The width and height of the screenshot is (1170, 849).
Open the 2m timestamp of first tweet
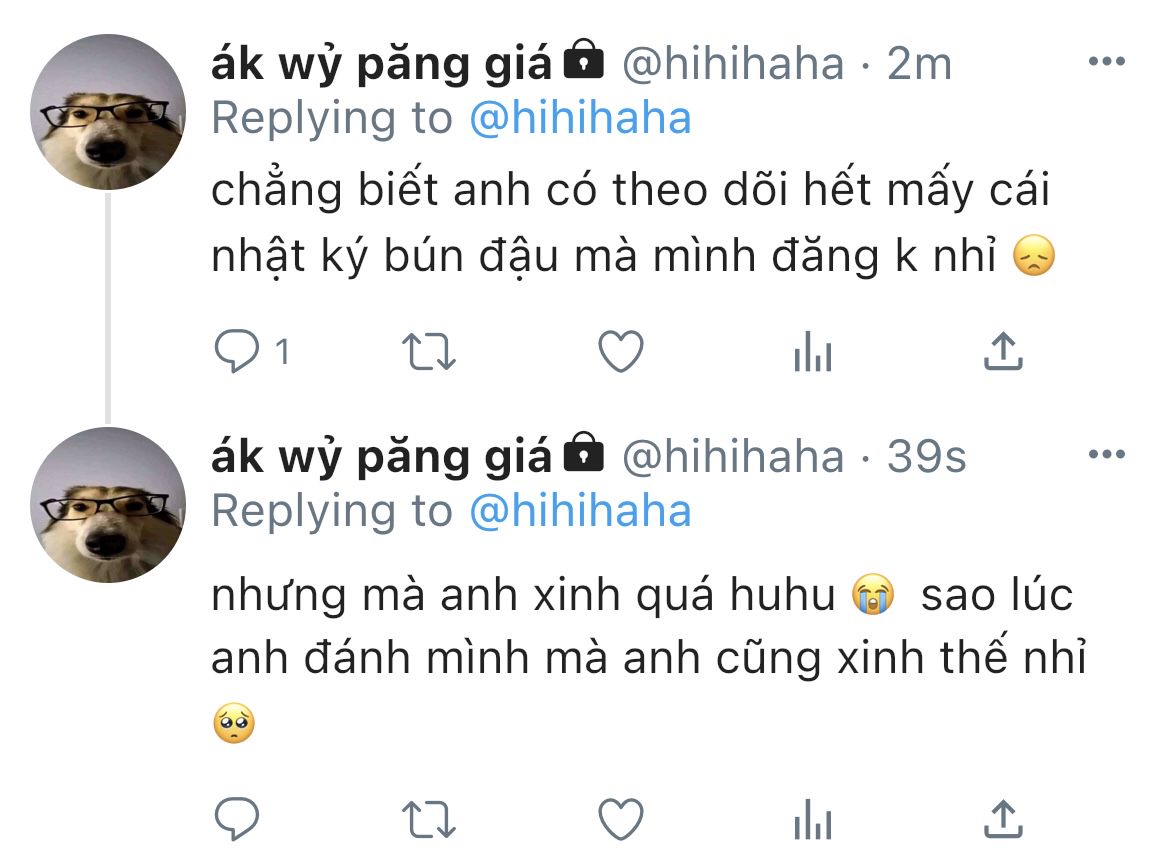[x=919, y=64]
